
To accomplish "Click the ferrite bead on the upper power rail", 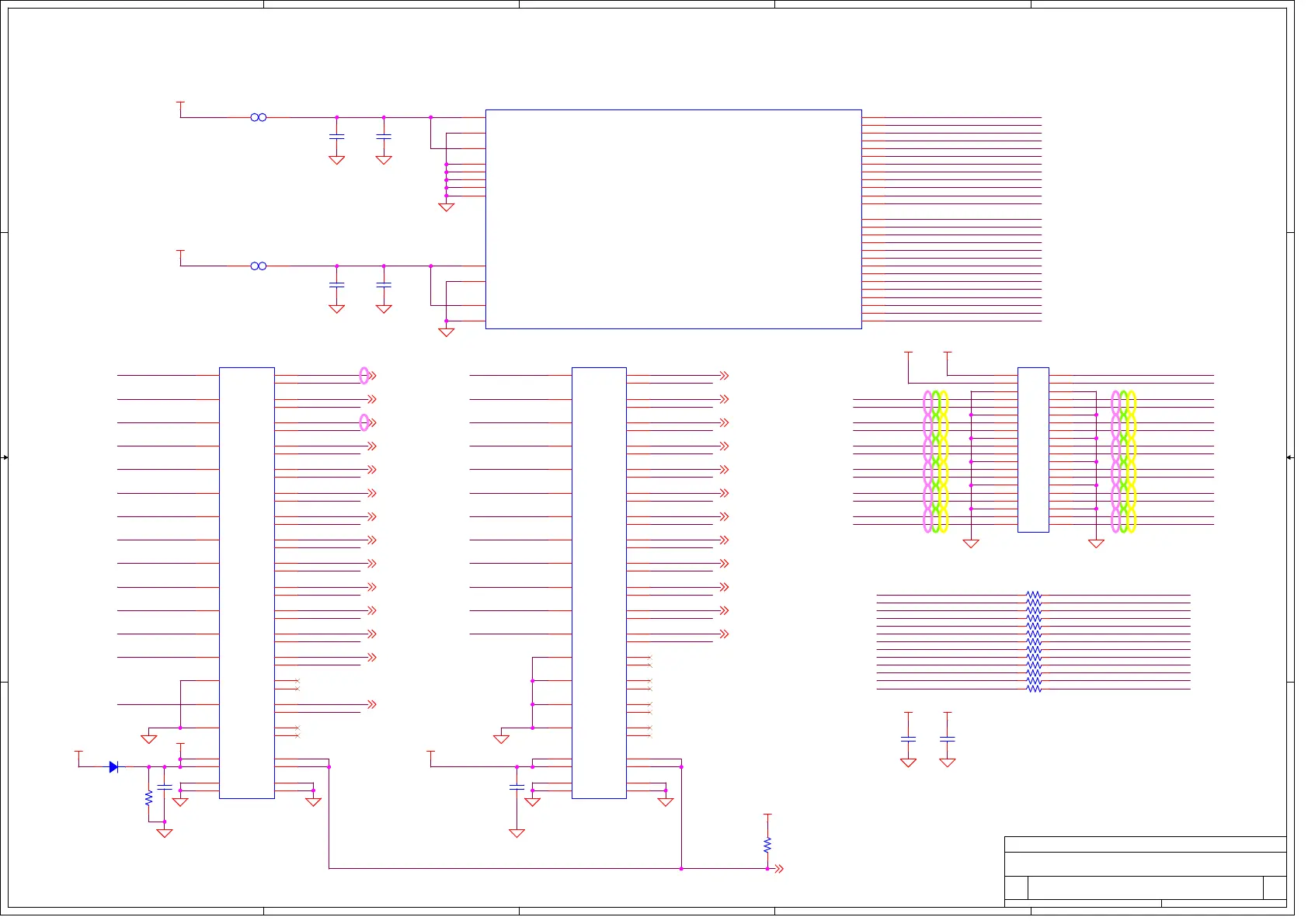I will (x=259, y=117).
